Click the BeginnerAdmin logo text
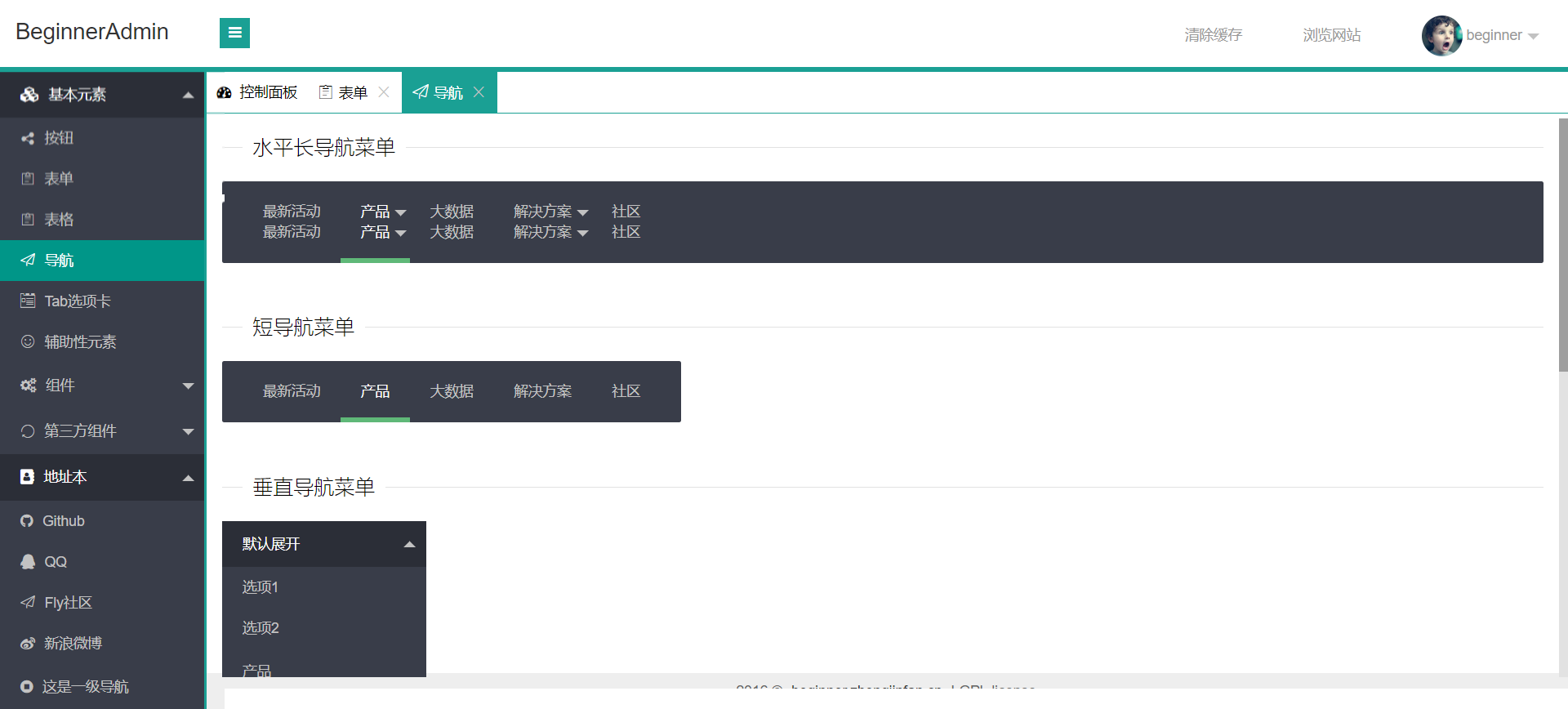The image size is (1568, 709). pyautogui.click(x=92, y=32)
